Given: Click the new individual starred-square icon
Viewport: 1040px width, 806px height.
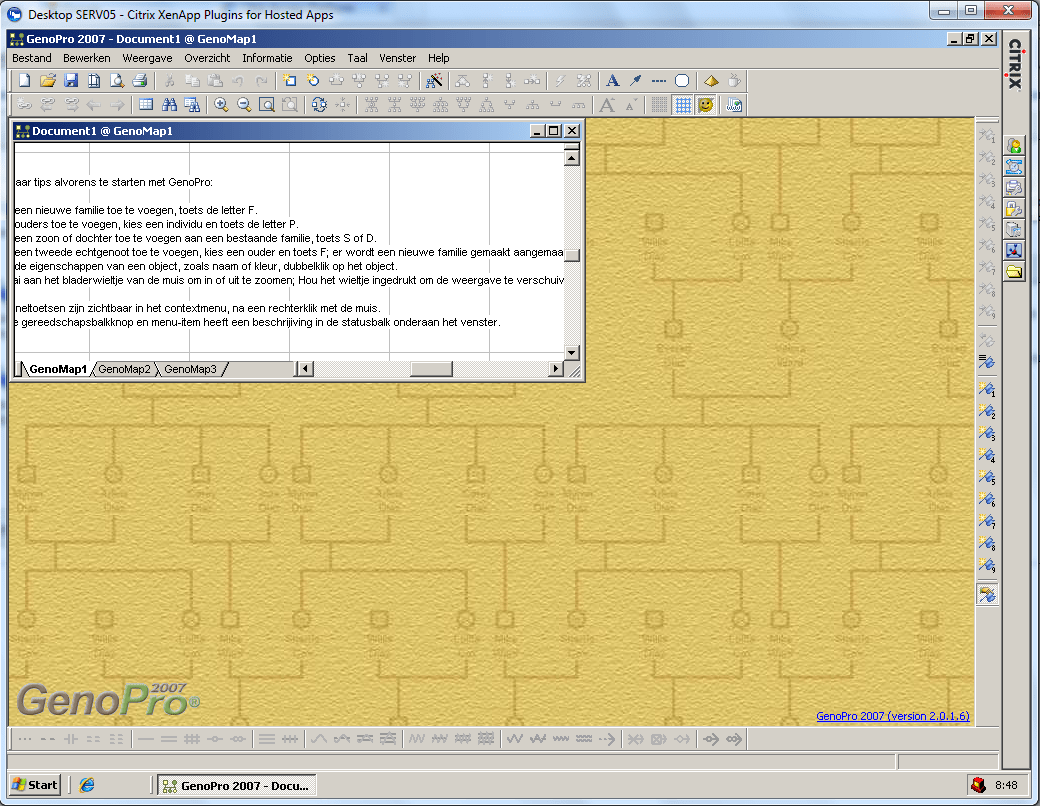Looking at the screenshot, I should 290,81.
